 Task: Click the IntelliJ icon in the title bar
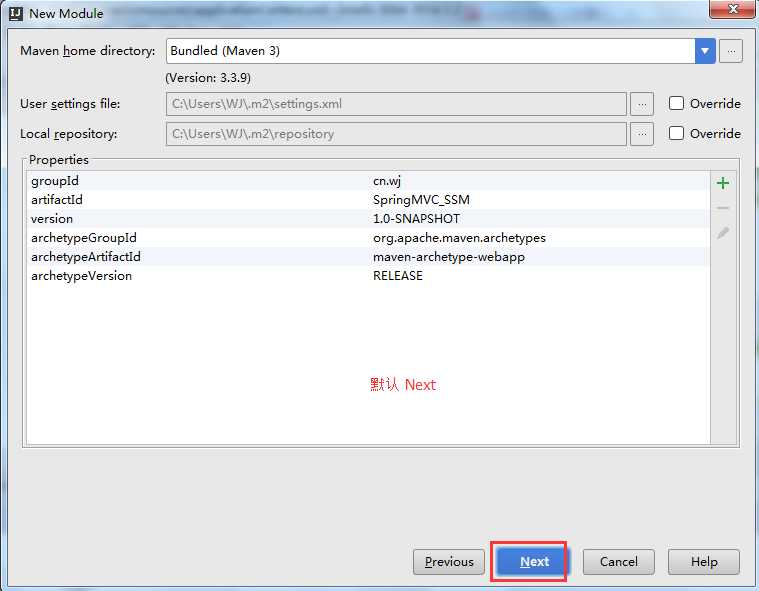16,14
